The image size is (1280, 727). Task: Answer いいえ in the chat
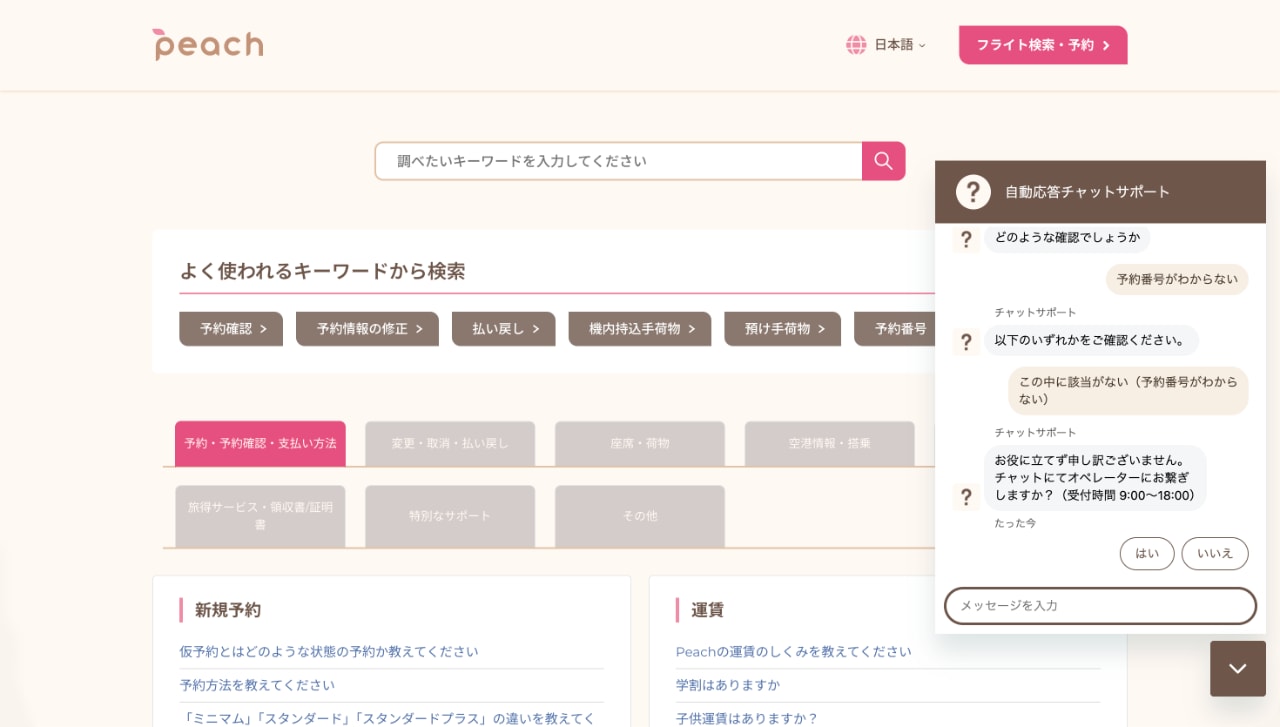pos(1215,553)
